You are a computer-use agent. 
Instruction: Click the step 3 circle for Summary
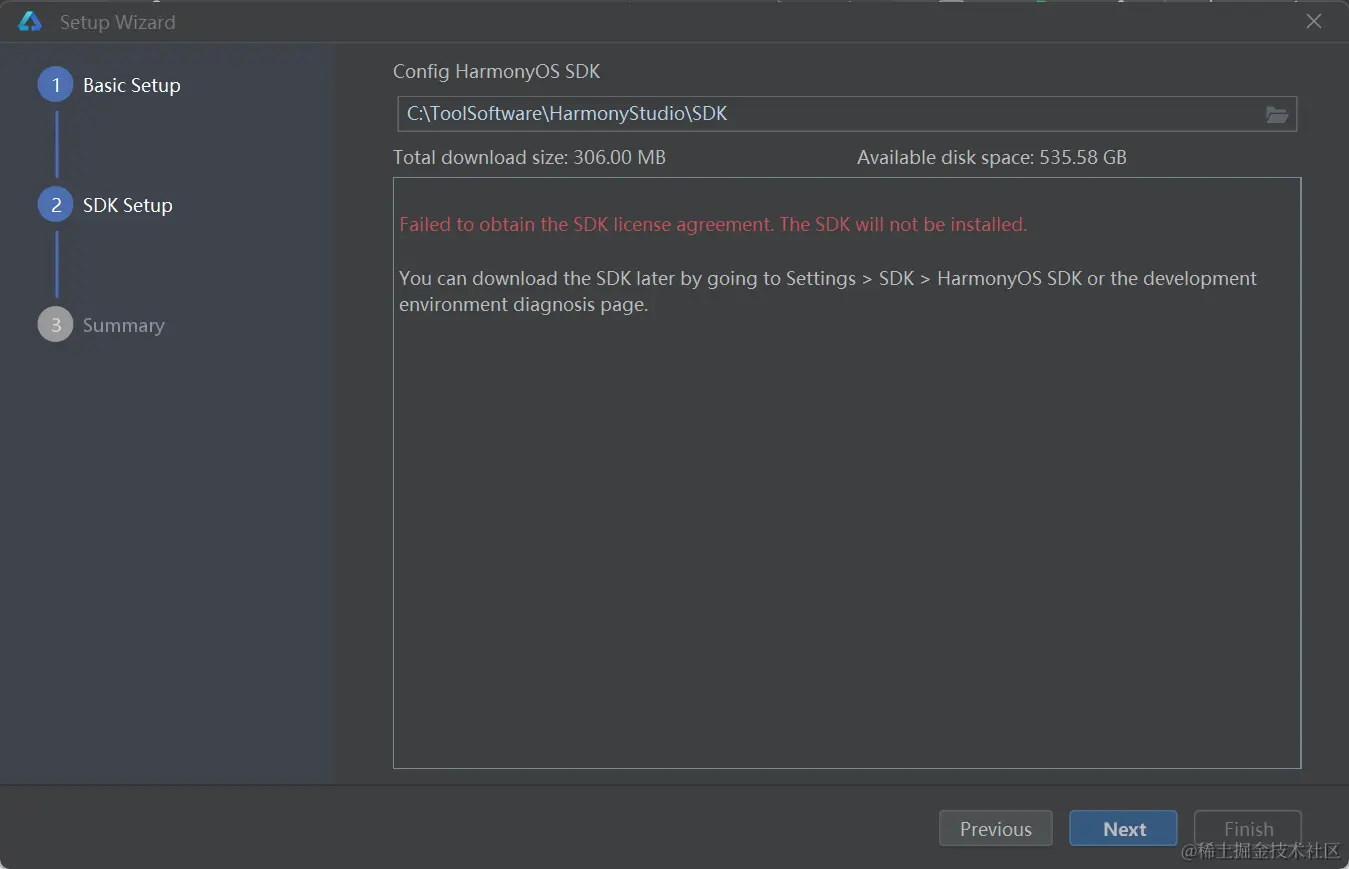[56, 325]
